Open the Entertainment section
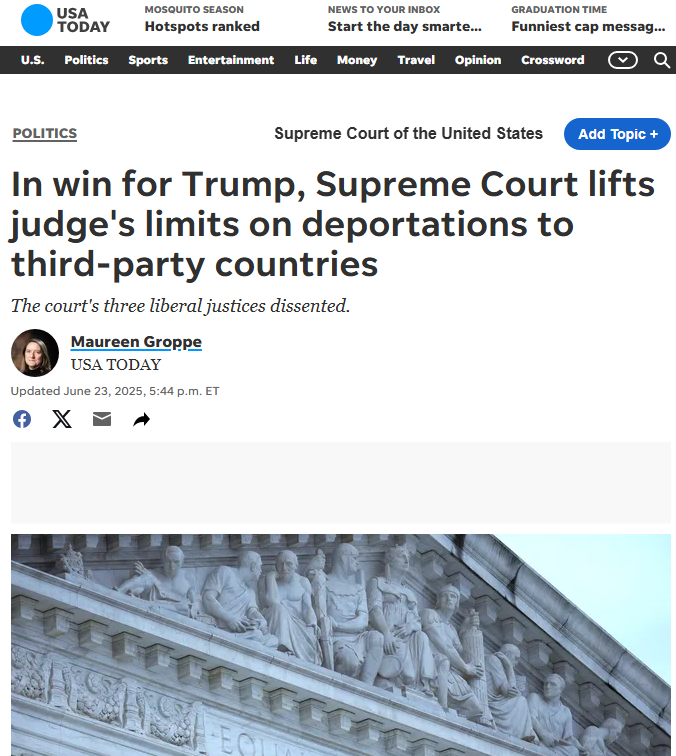The height and width of the screenshot is (756, 676). [231, 60]
